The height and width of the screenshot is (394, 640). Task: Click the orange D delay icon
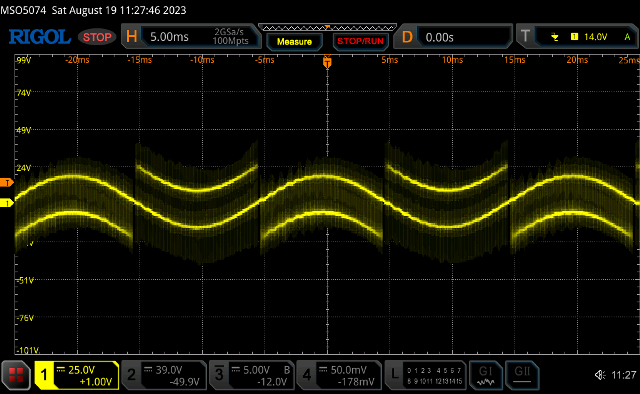click(407, 37)
